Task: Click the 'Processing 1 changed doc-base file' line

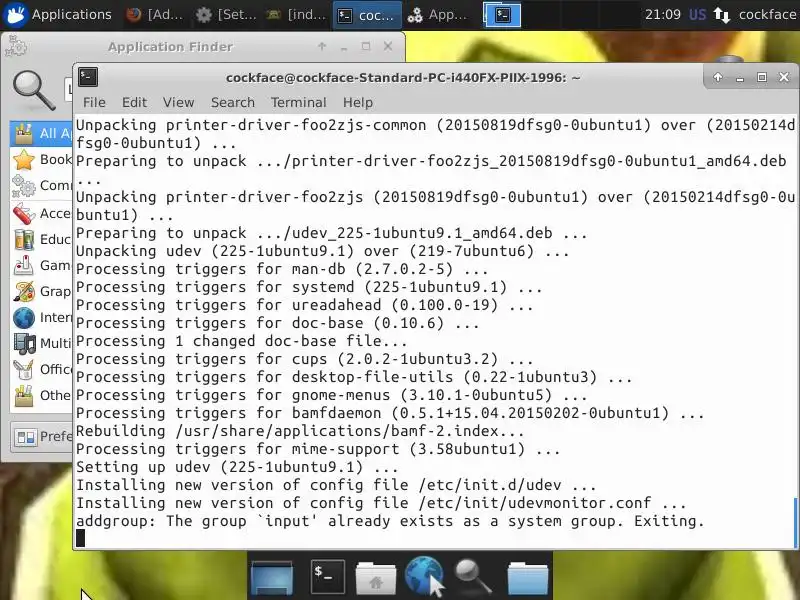Action: pyautogui.click(x=241, y=341)
